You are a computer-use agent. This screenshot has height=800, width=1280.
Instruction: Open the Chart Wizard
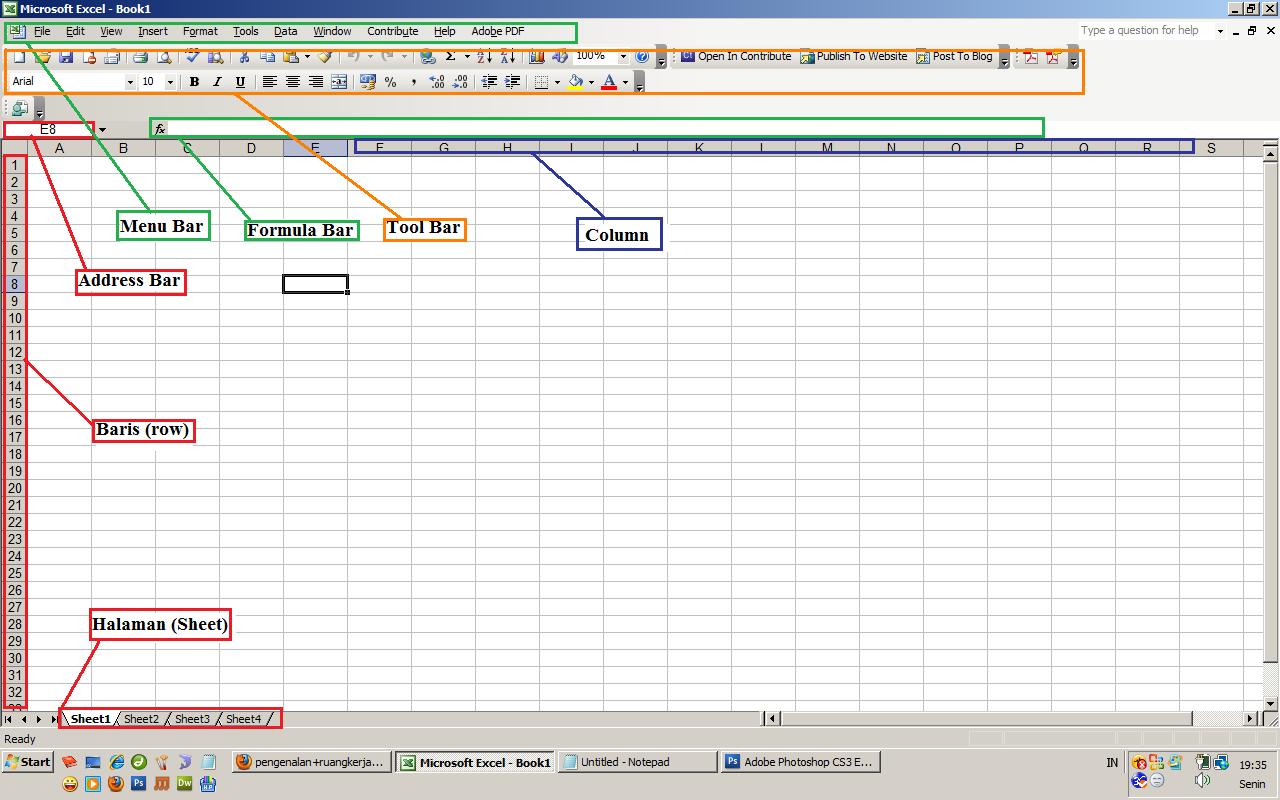(x=537, y=57)
